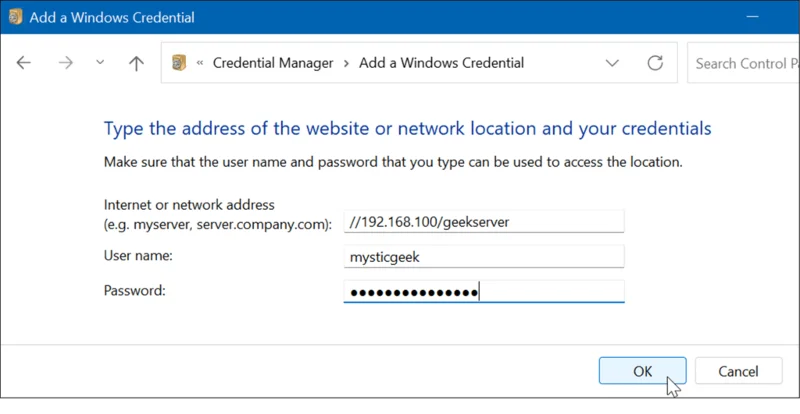Refresh the current page

point(655,63)
